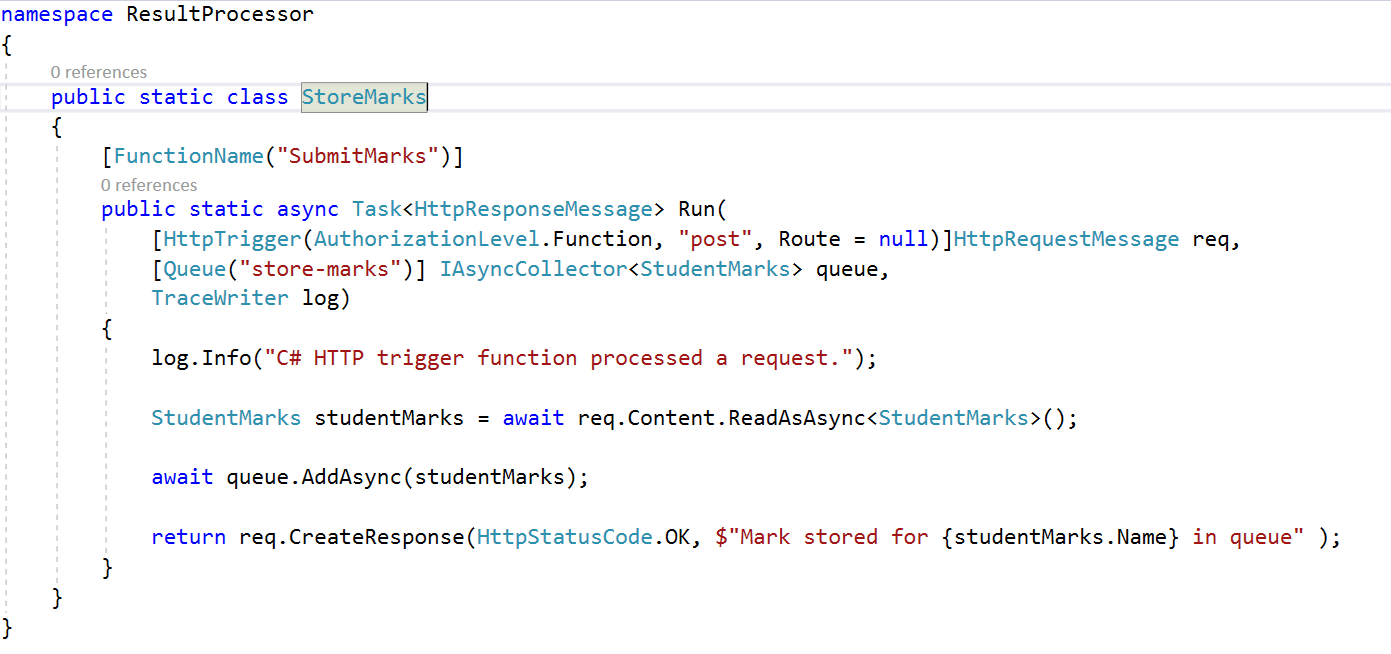The image size is (1391, 654).
Task: Select the TraceWriter parameter type
Action: click(x=220, y=297)
